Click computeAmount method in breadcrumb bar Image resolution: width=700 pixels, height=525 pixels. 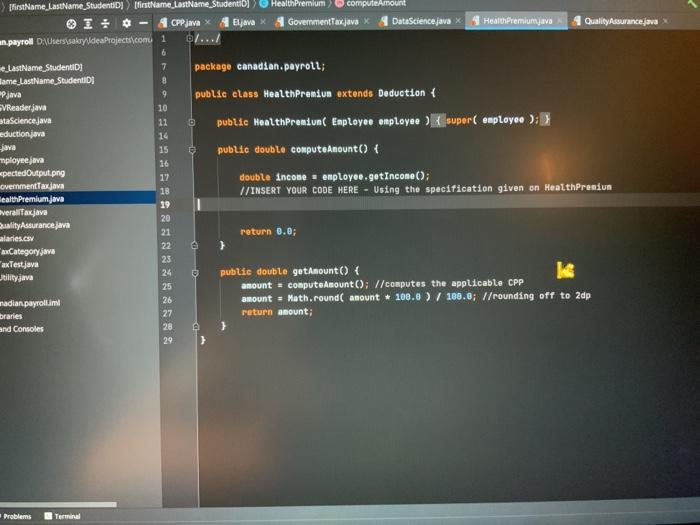point(370,4)
